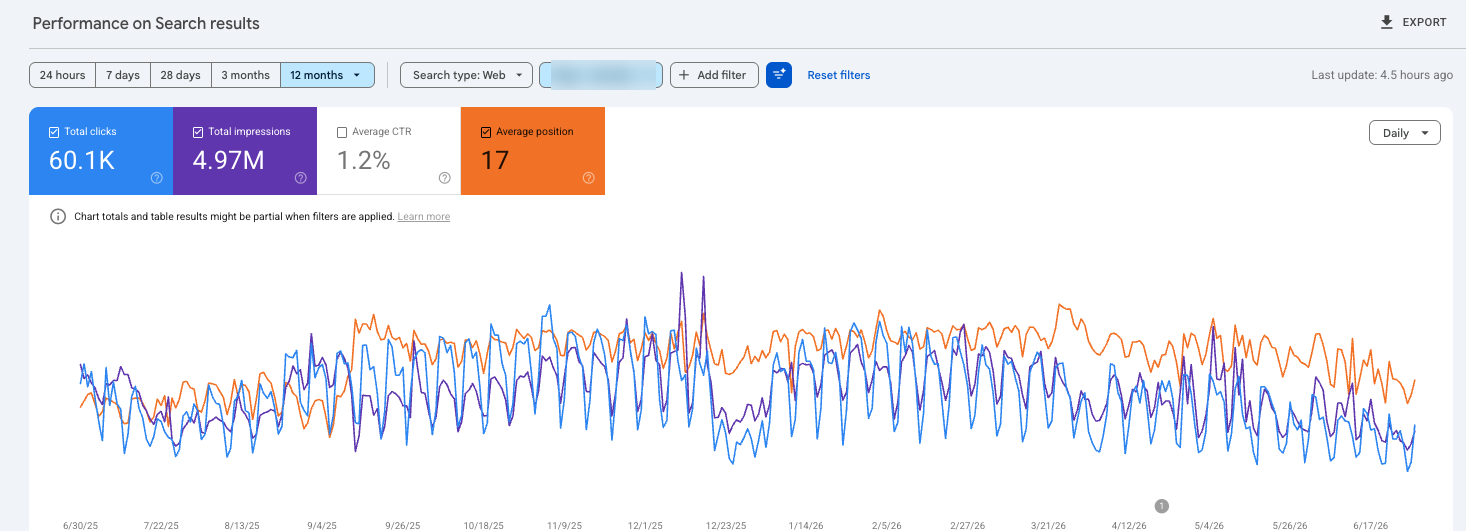The height and width of the screenshot is (531, 1466).
Task: Open the Daily granularity dropdown
Action: pyautogui.click(x=1404, y=133)
